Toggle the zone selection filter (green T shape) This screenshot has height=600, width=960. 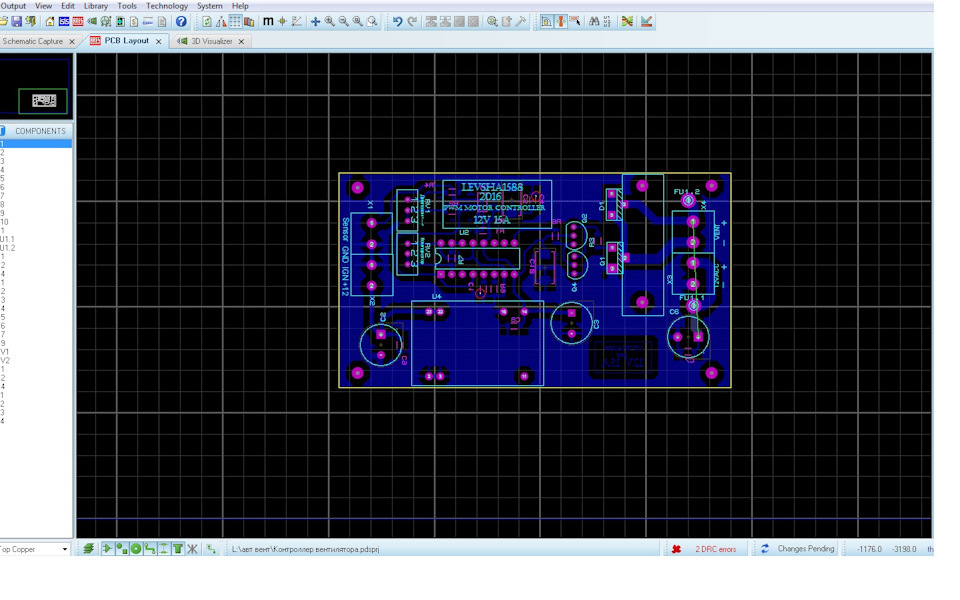(178, 549)
